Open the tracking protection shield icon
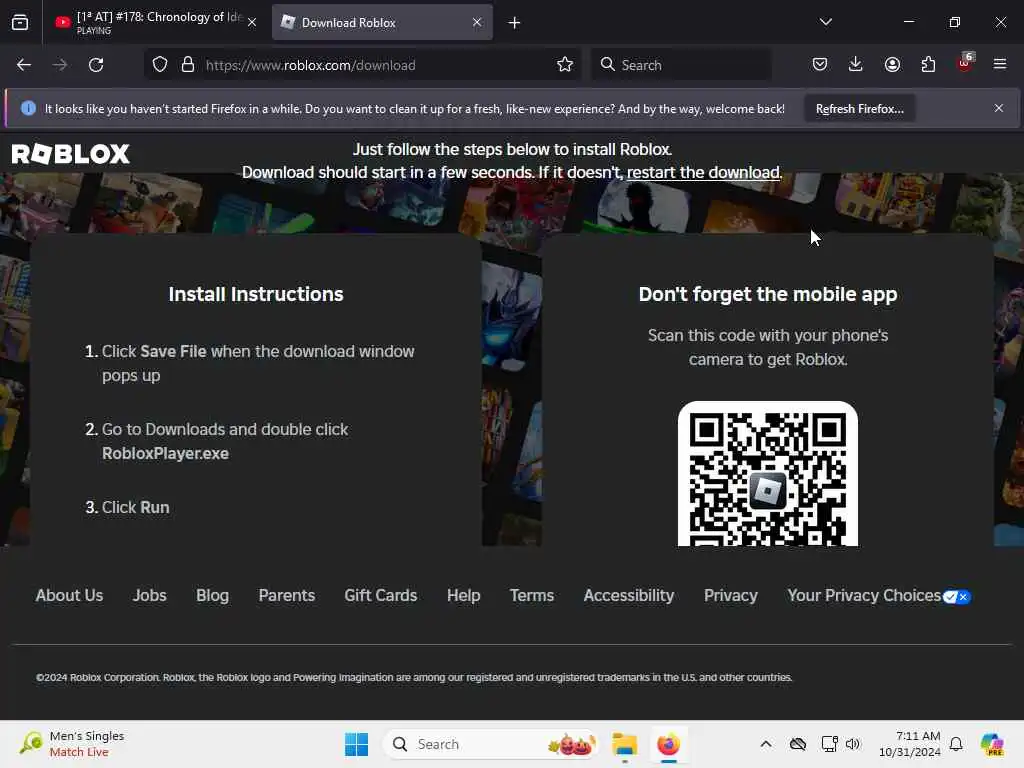Screen dimensions: 1024x768 click(x=160, y=65)
